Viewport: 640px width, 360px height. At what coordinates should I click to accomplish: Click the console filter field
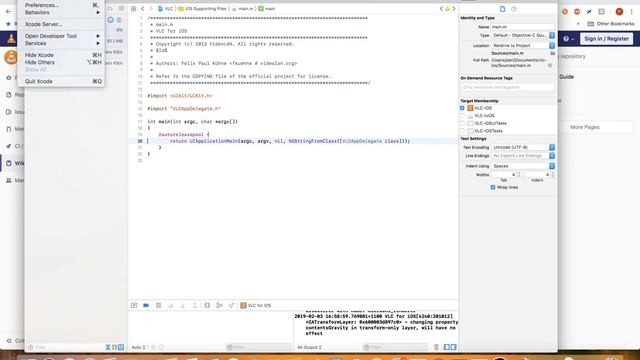[x=395, y=347]
